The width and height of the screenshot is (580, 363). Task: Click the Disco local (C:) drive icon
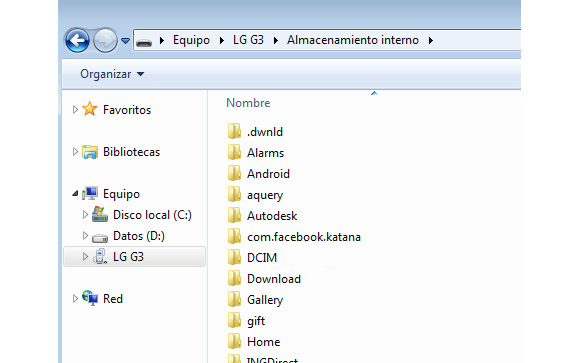click(x=100, y=214)
